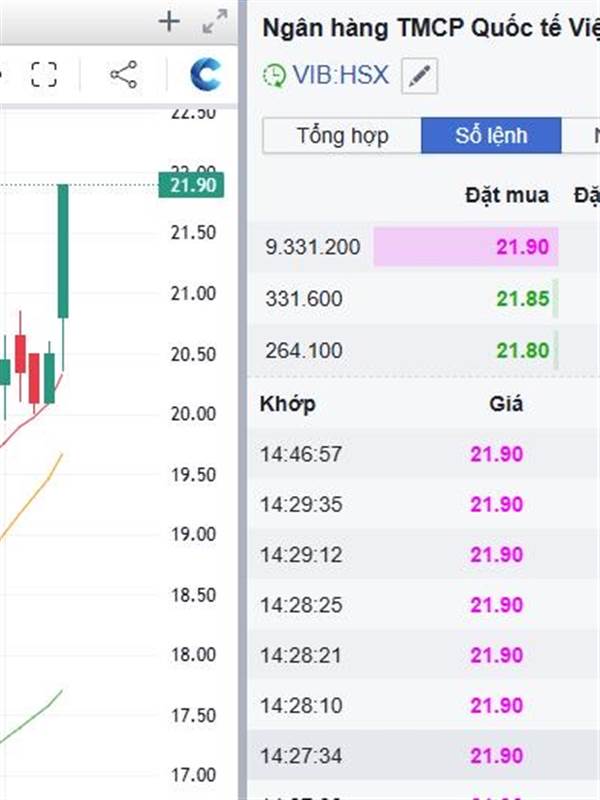Click the Giá column header
The height and width of the screenshot is (800, 600).
pos(506,404)
